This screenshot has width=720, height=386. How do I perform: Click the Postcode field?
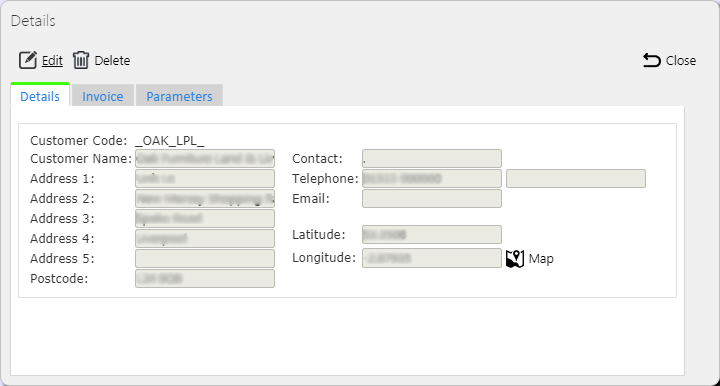tap(205, 279)
